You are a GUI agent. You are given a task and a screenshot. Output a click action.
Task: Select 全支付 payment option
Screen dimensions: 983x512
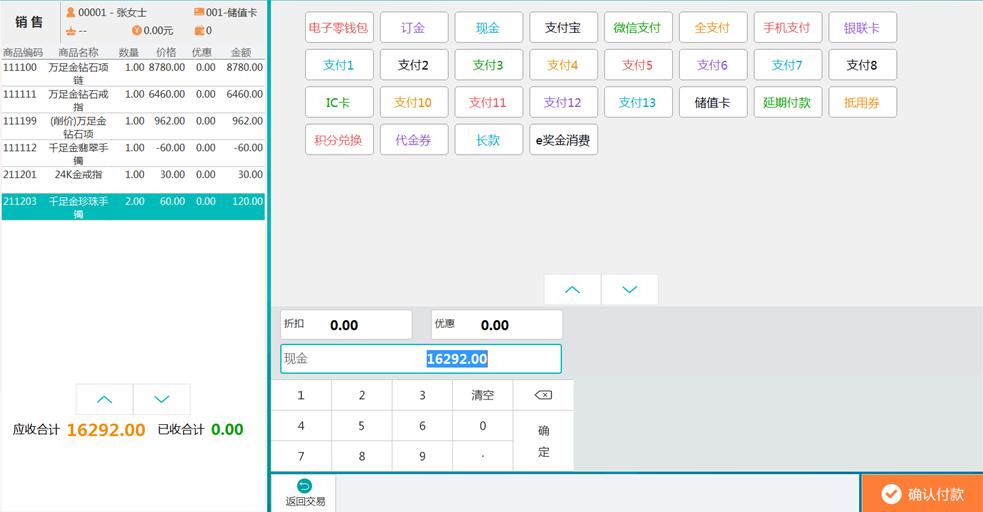click(713, 28)
